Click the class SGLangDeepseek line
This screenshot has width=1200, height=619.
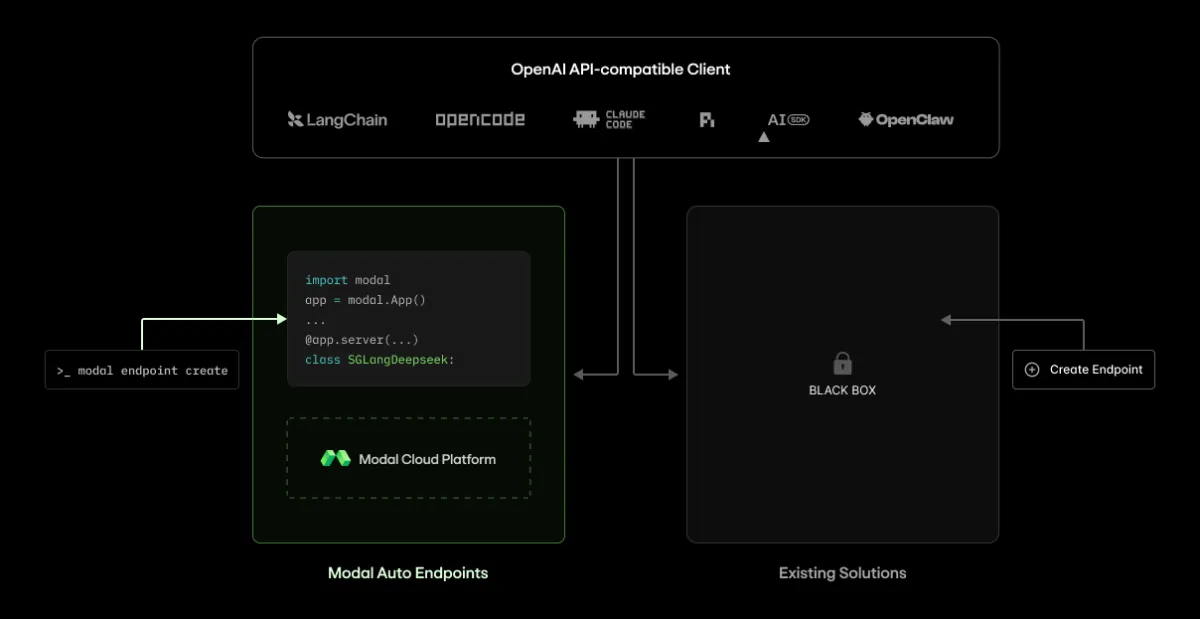pyautogui.click(x=380, y=360)
